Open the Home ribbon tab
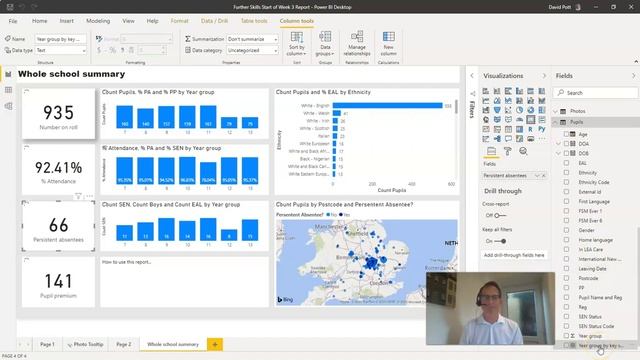 click(x=40, y=21)
